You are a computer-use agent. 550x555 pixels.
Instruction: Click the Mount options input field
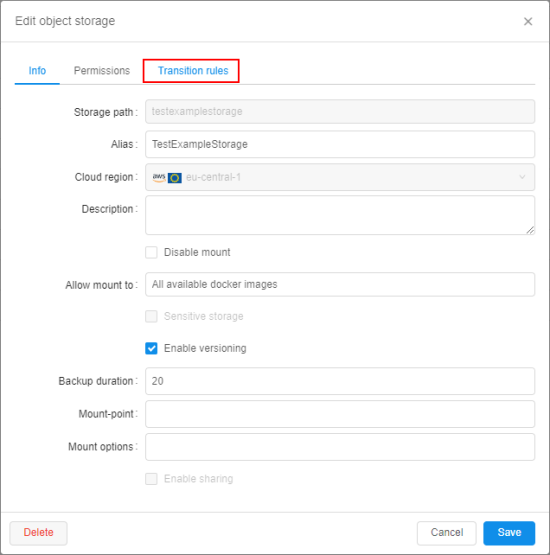[340, 447]
